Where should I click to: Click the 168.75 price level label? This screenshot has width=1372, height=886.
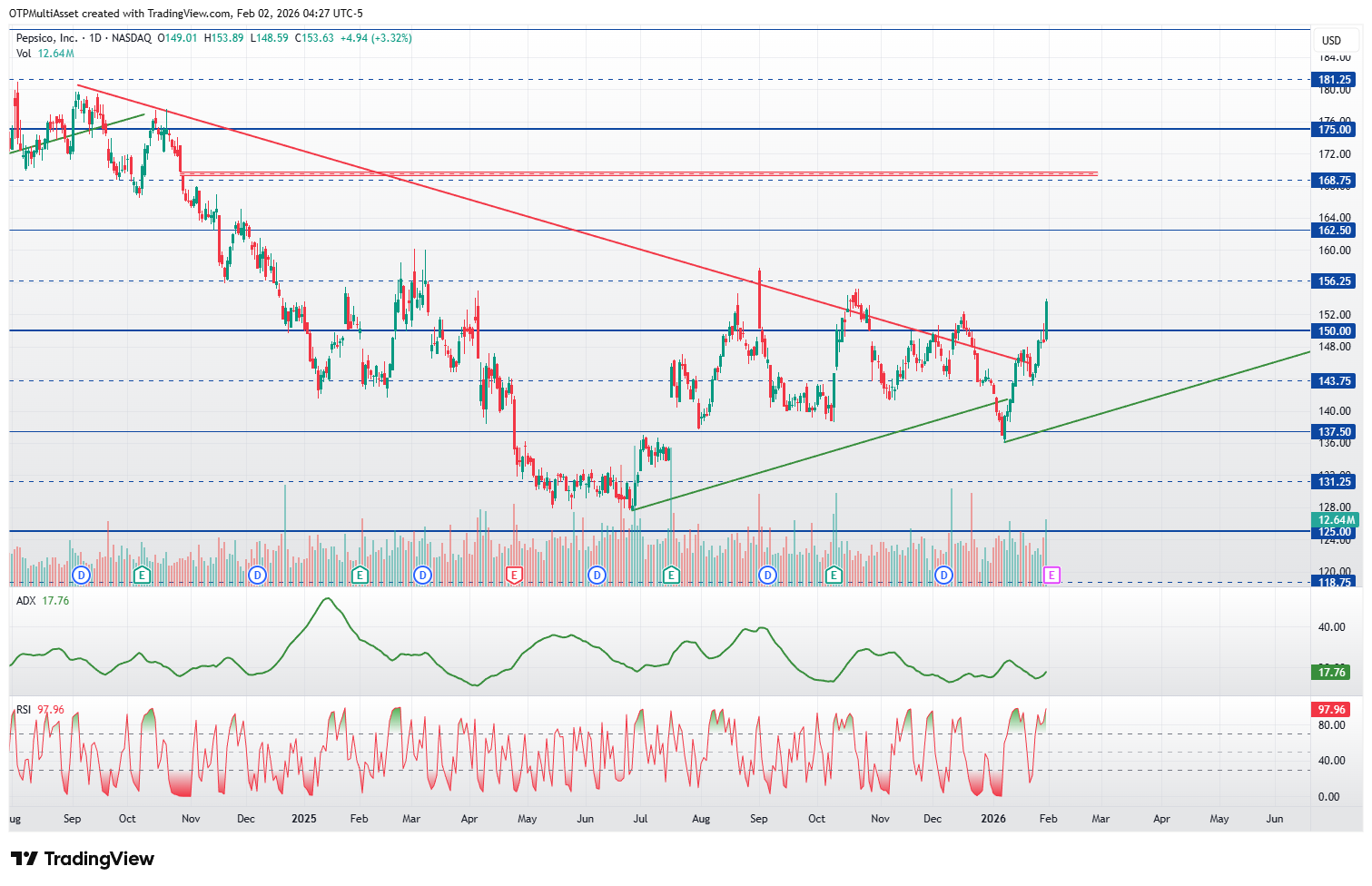1335,181
